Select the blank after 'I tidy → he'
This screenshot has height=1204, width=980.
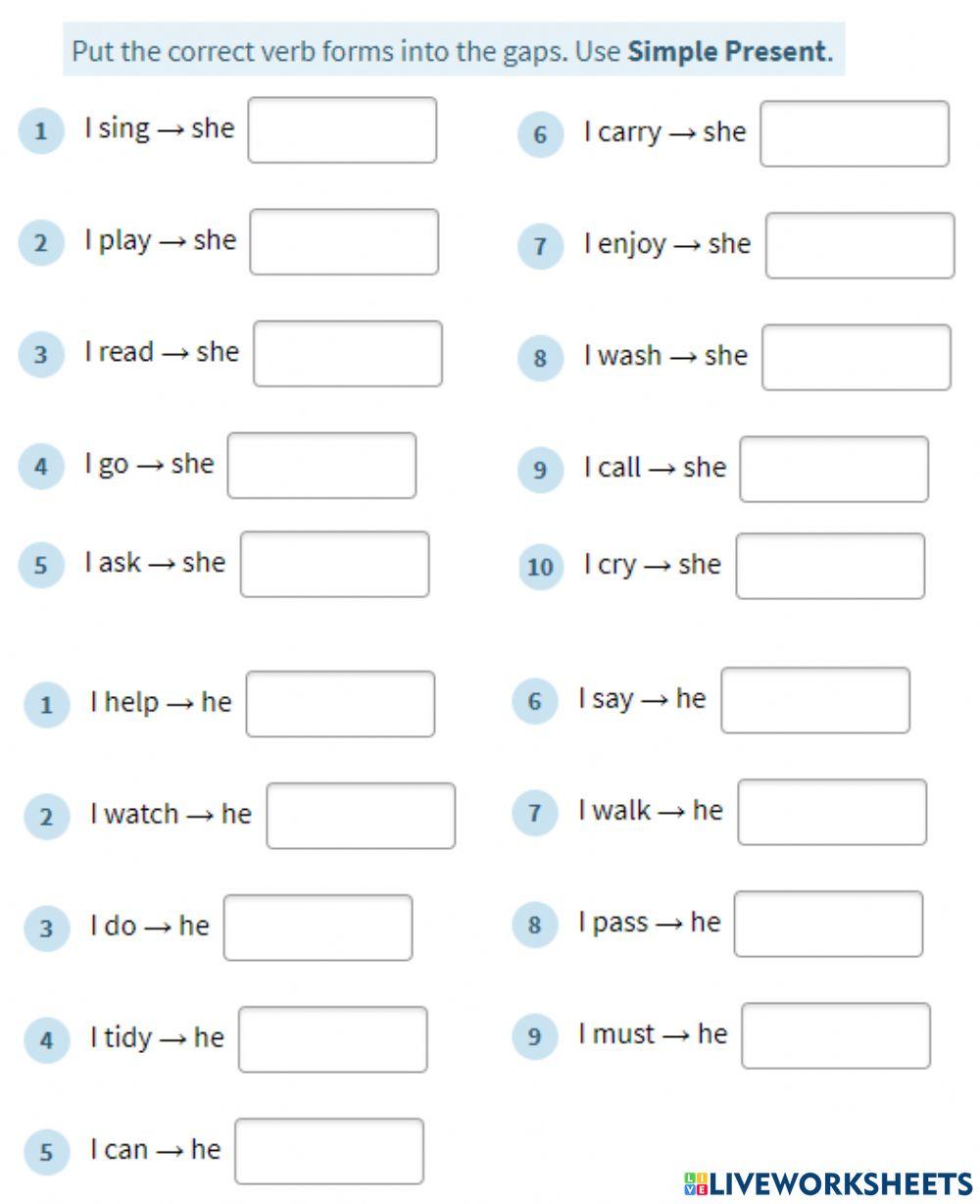coord(333,1038)
